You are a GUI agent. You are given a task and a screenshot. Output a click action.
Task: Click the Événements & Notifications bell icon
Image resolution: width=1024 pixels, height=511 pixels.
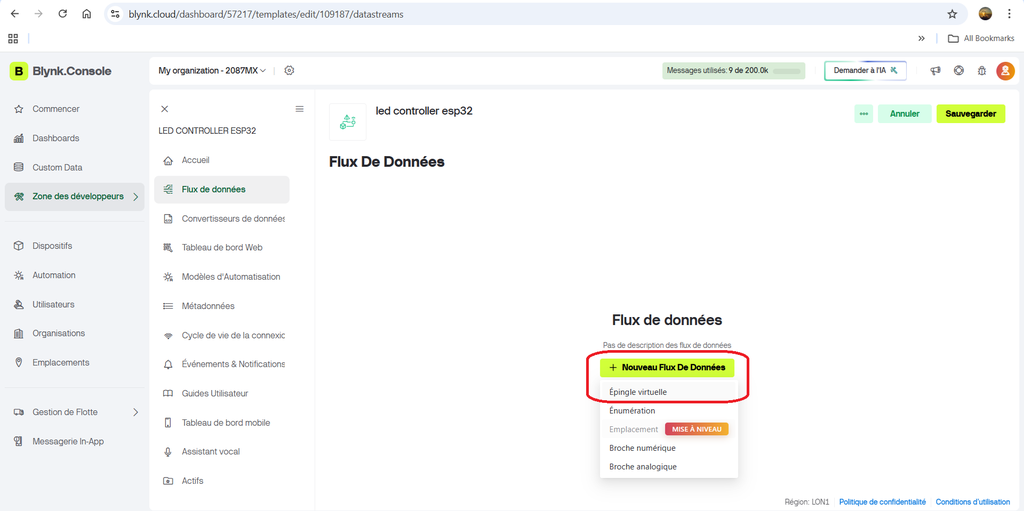pos(168,365)
